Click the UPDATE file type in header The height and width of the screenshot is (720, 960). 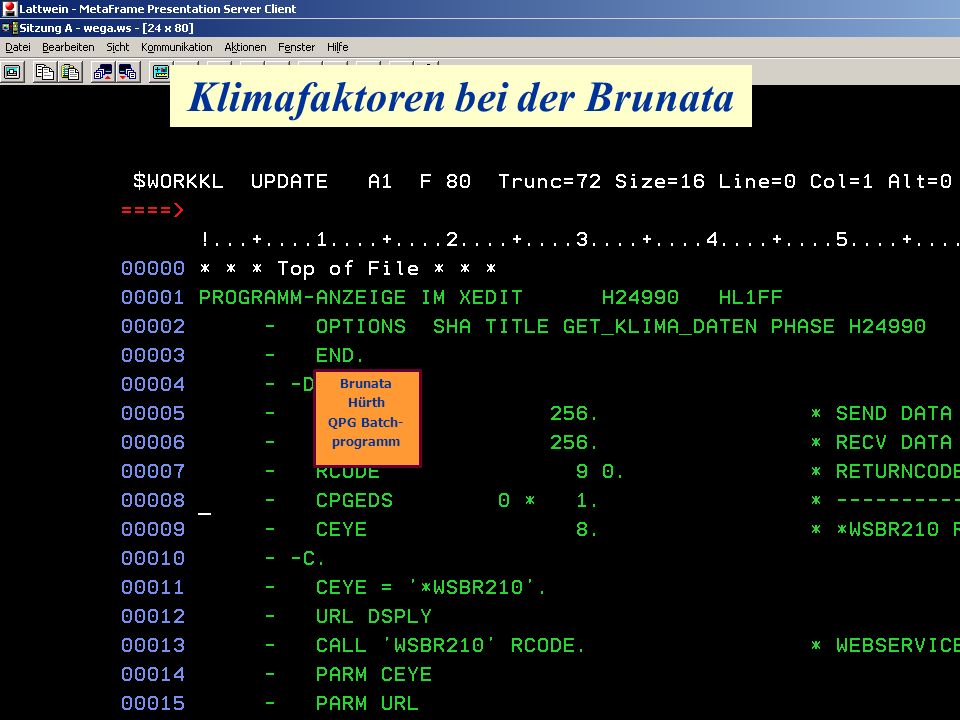289,181
